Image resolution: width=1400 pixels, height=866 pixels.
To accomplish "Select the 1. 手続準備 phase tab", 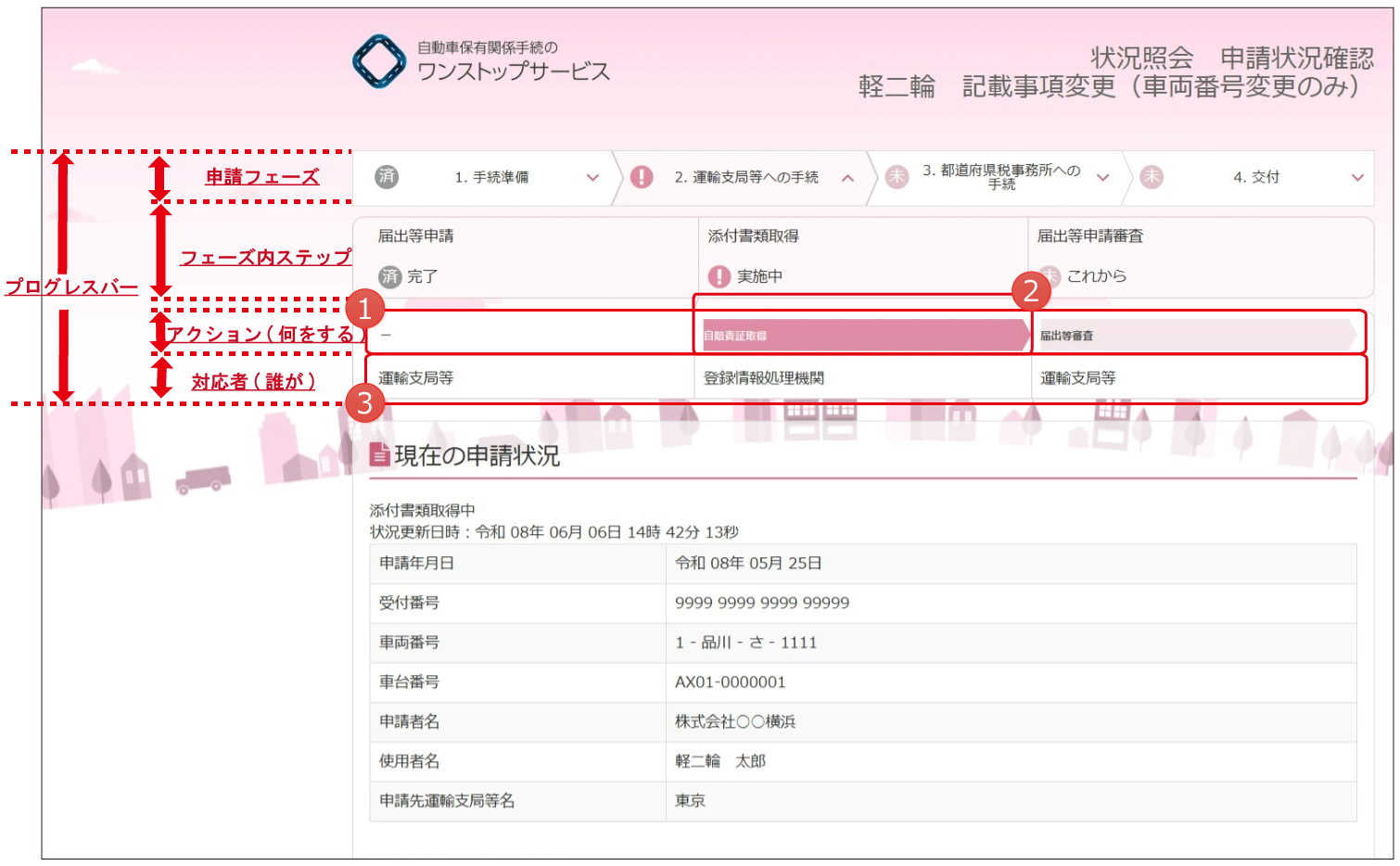I will point(491,177).
